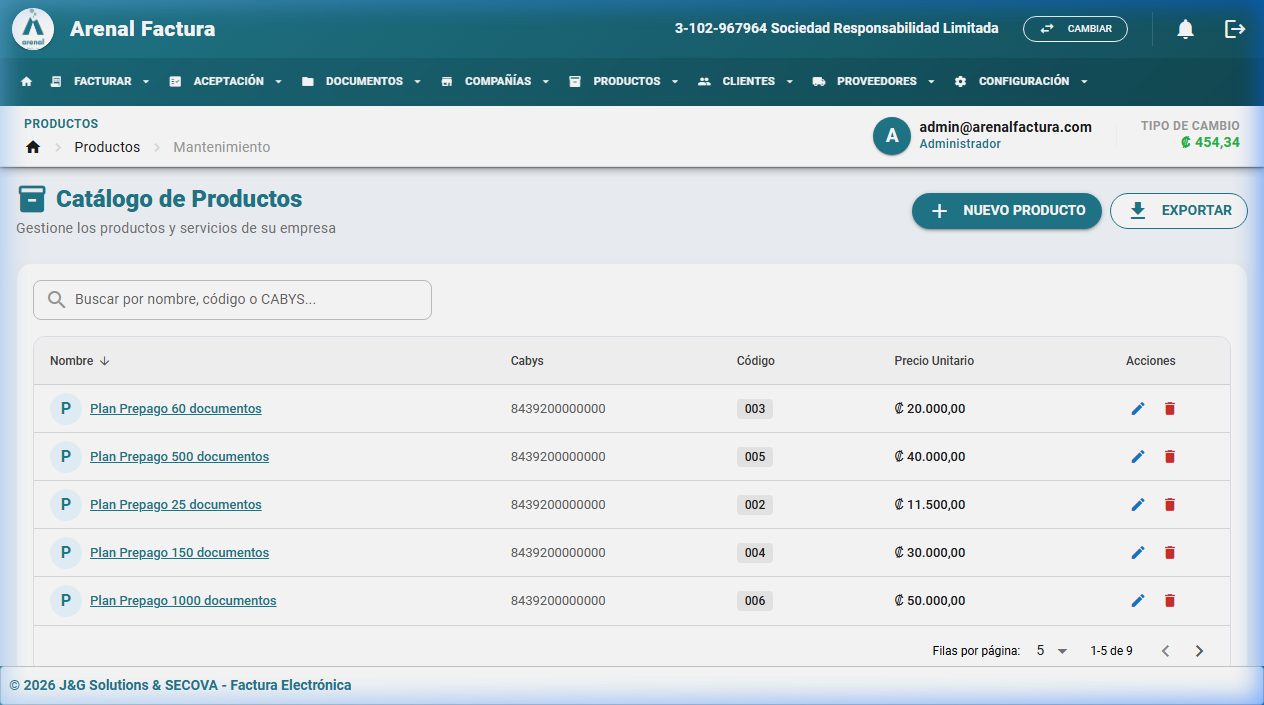1264x705 pixels.
Task: Click P avatar of Plan Prepago 1000 row
Action: (x=66, y=601)
